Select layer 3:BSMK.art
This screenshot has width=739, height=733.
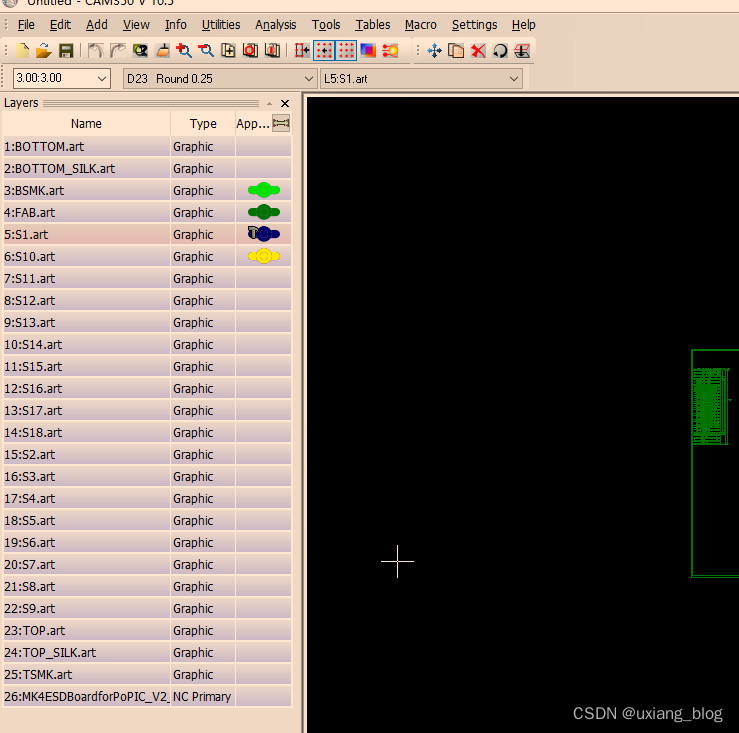(x=86, y=190)
